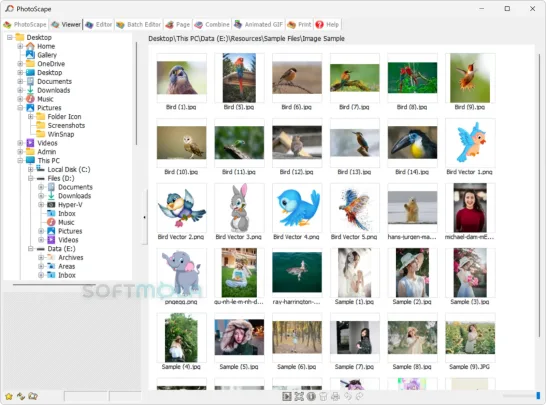Show image information with the info icon
This screenshot has width=546, height=405.
pos(311,396)
